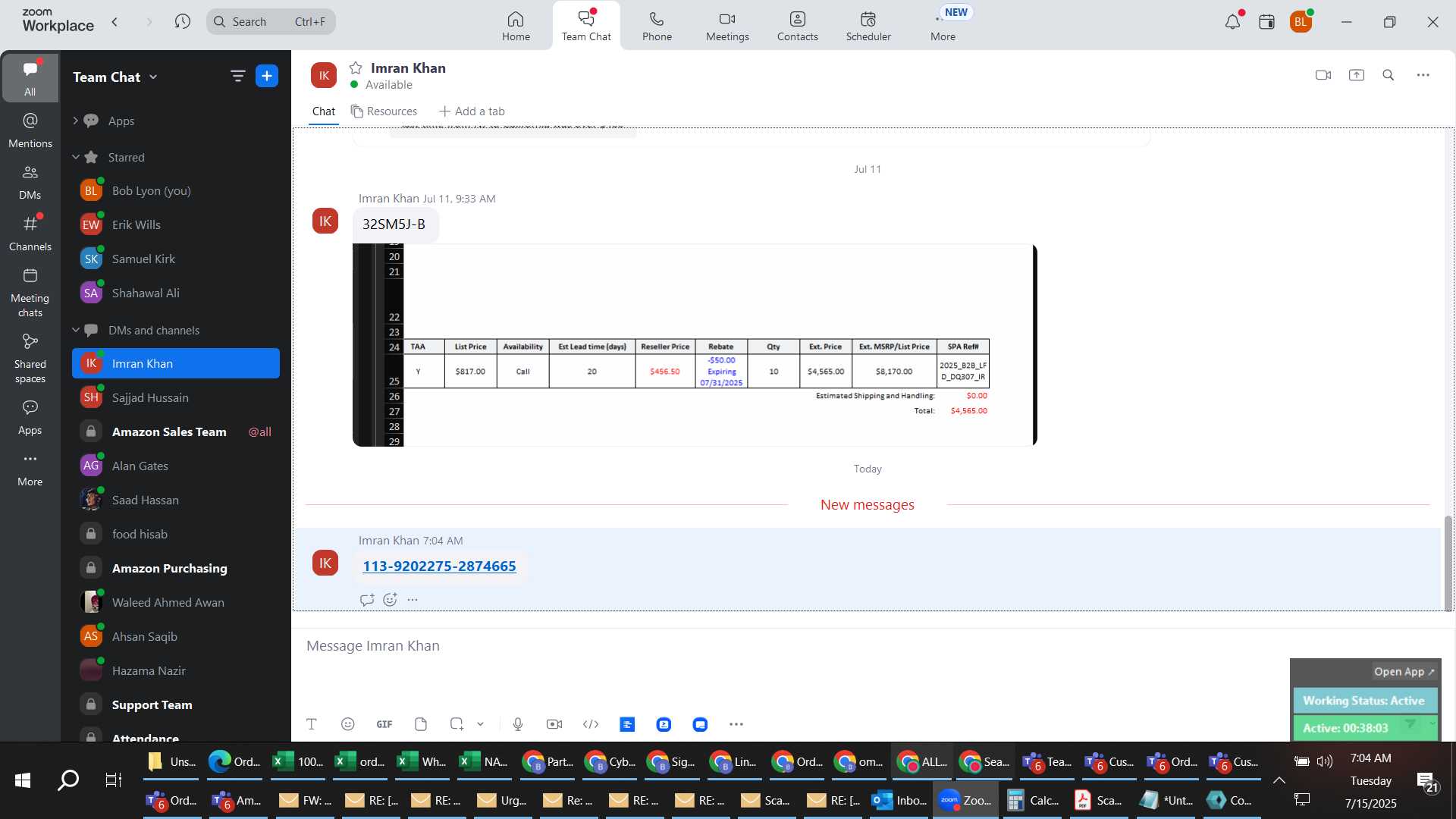Viewport: 1456px width, 819px height.
Task: Open Channels in the sidebar
Action: (x=30, y=234)
